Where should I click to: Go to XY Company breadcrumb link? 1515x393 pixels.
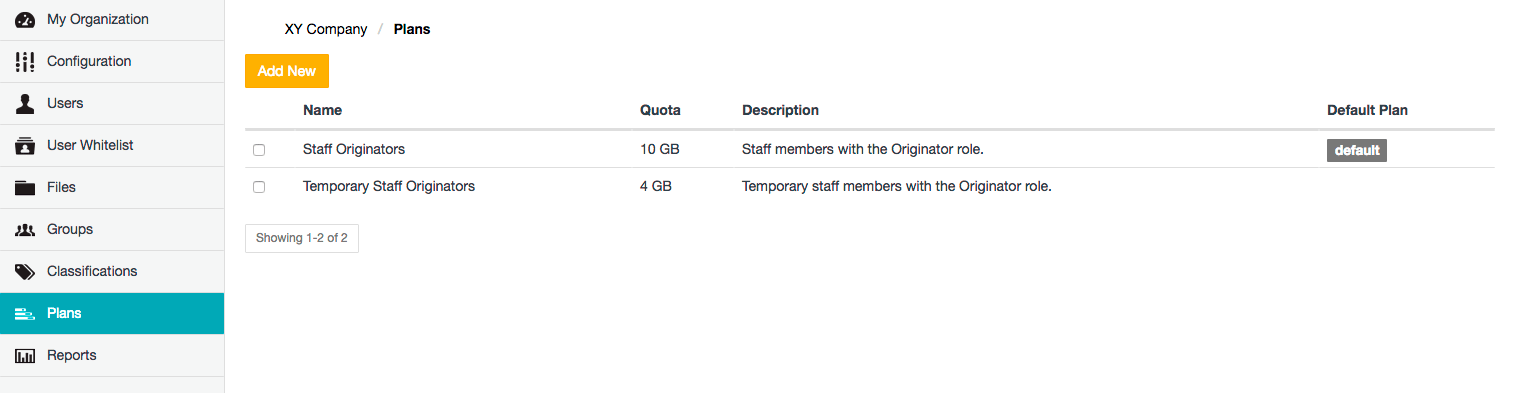pyautogui.click(x=326, y=29)
